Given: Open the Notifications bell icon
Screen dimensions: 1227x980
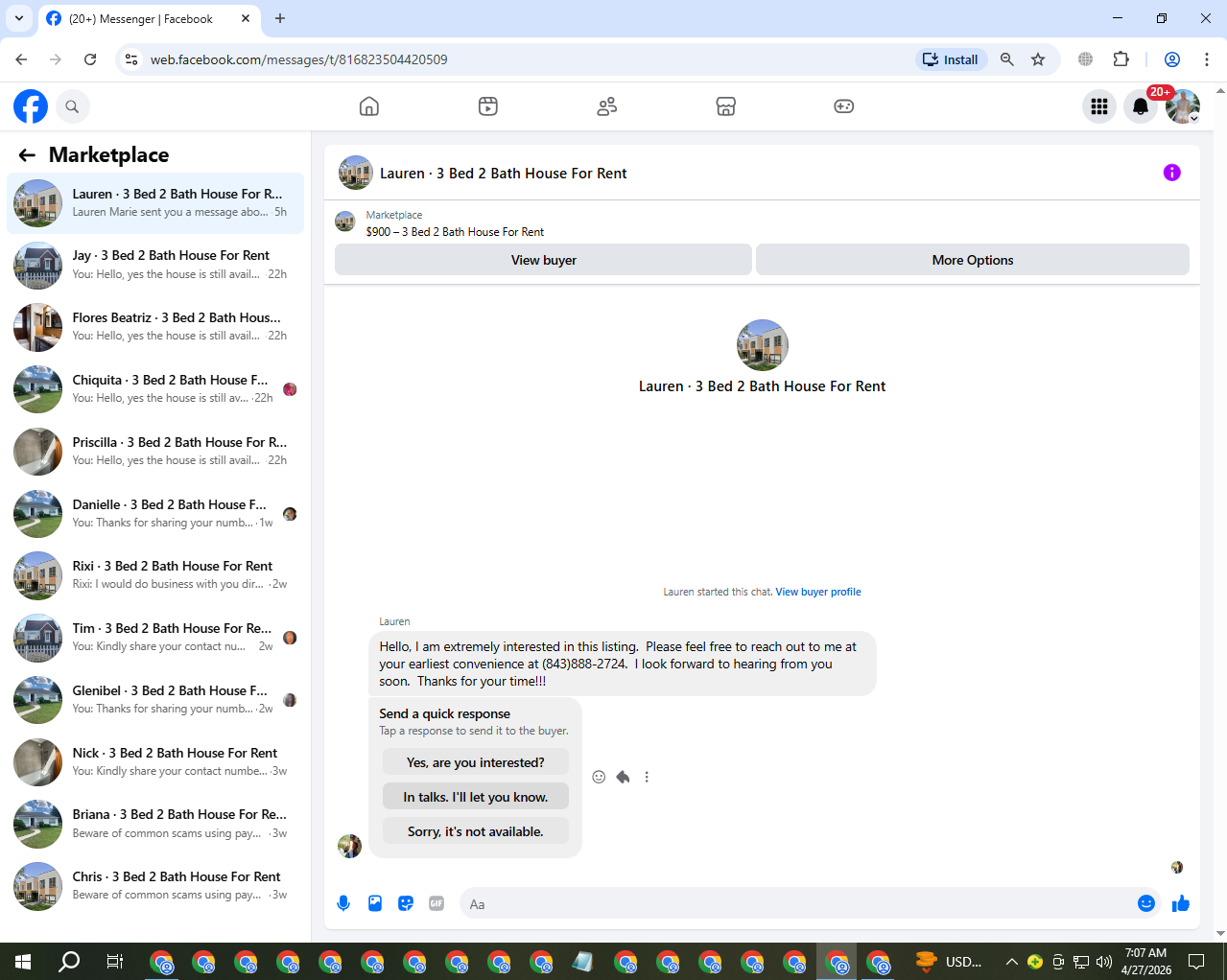Looking at the screenshot, I should pos(1141,106).
